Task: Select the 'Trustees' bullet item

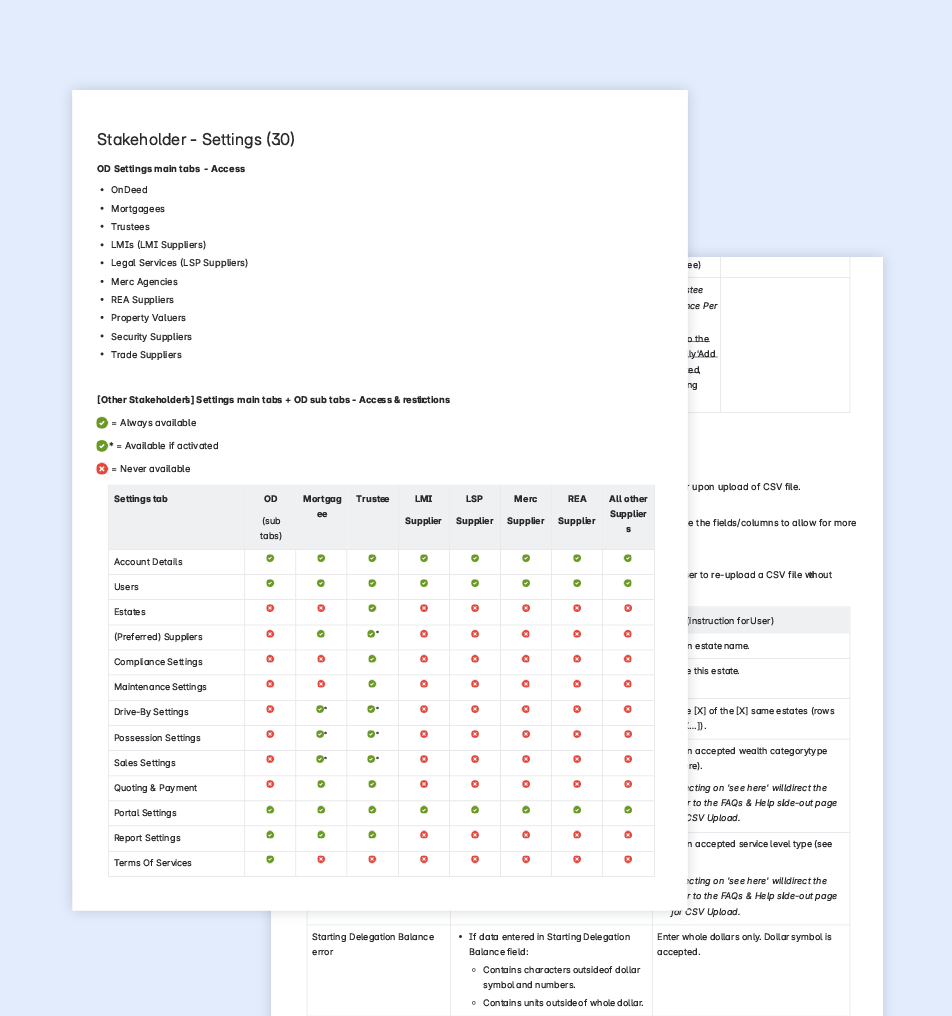Action: click(130, 227)
